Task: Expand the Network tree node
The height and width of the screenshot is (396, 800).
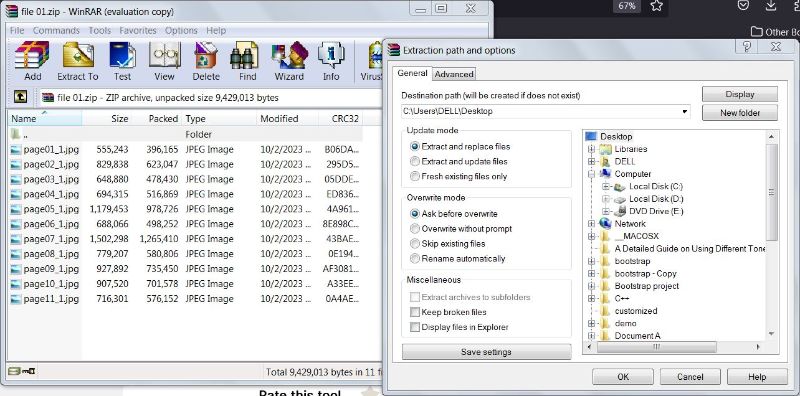Action: [x=591, y=224]
